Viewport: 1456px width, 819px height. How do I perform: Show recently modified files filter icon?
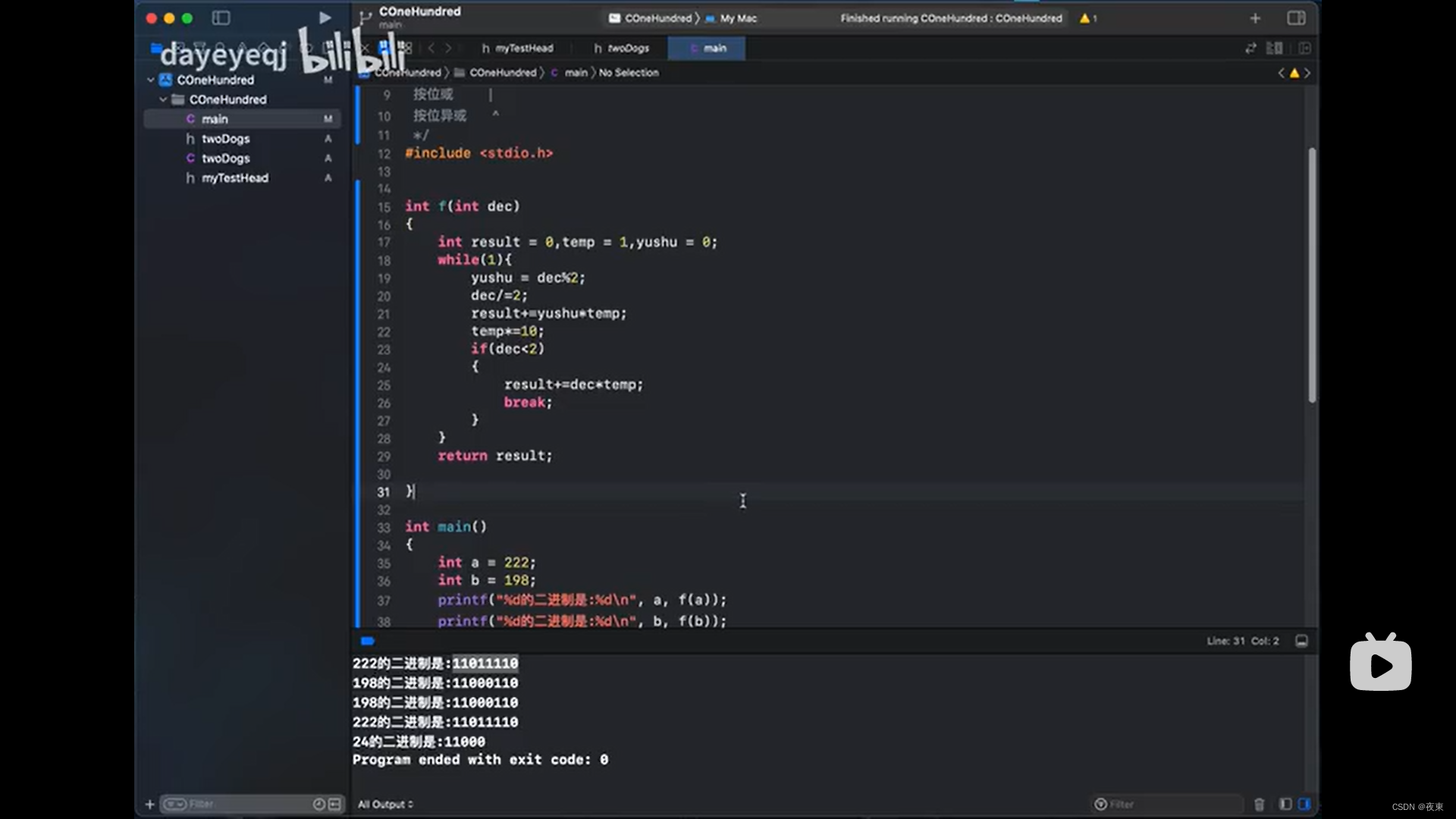pos(319,804)
